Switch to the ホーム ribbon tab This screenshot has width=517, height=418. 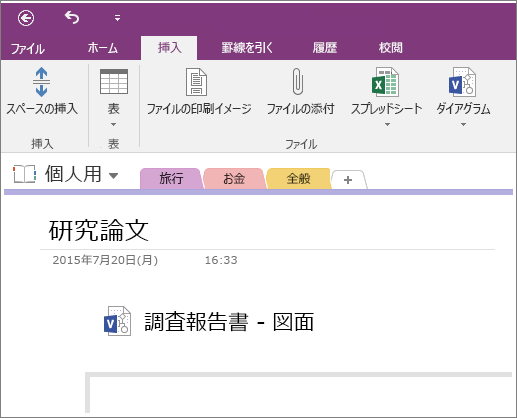point(103,48)
